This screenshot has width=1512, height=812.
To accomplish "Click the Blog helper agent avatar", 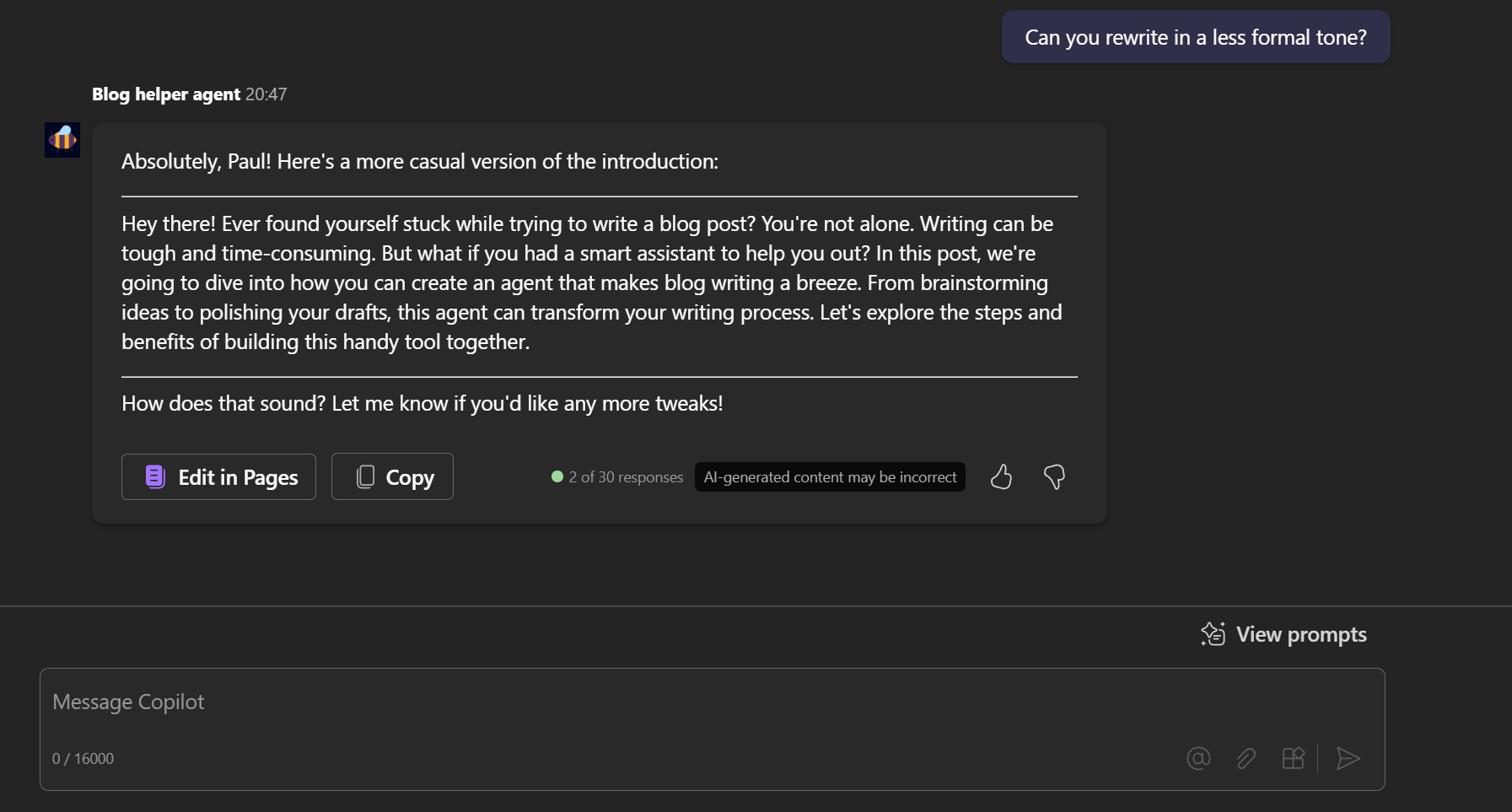I will pos(62,140).
